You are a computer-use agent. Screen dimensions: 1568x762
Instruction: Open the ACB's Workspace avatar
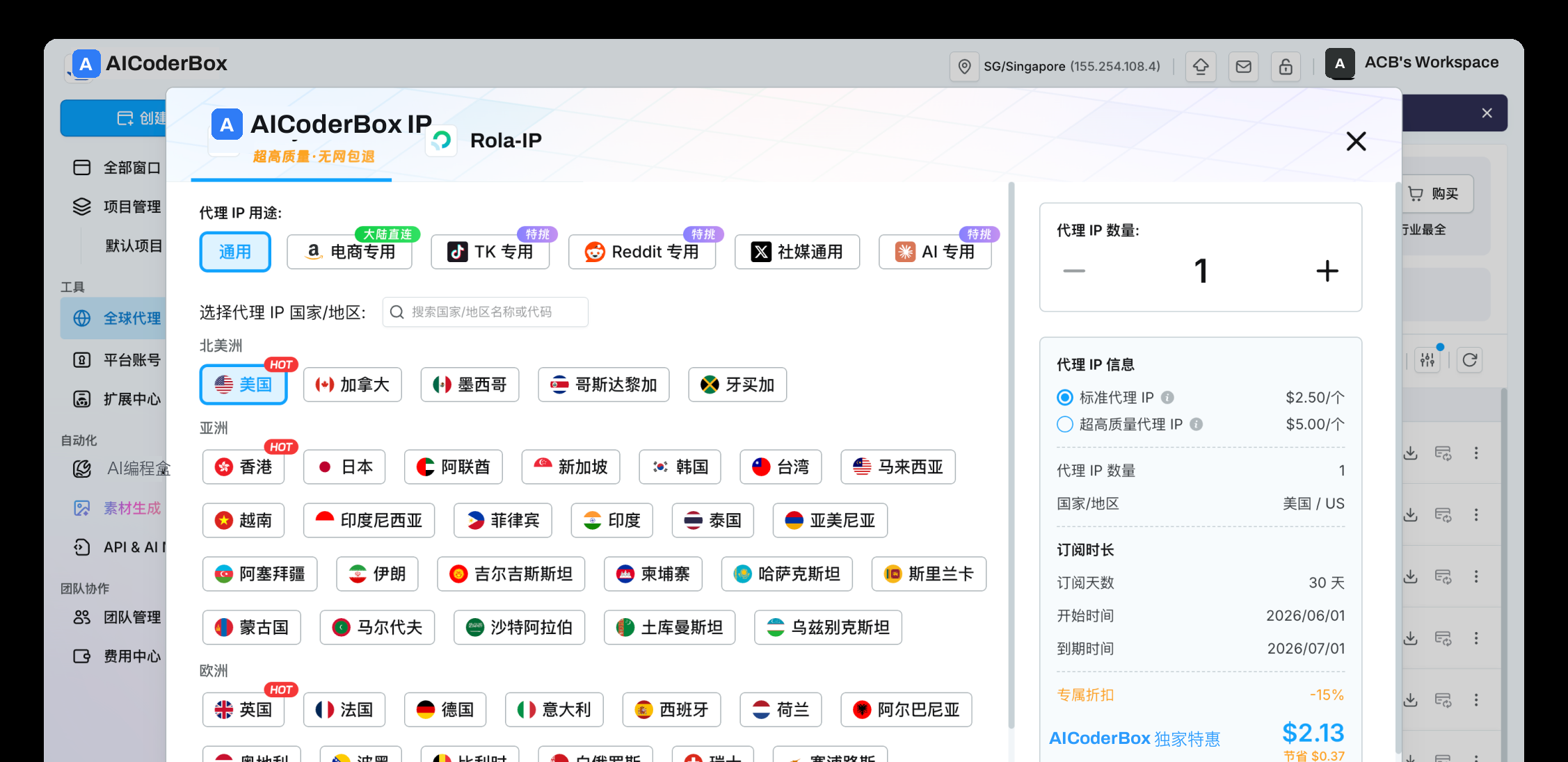pos(1340,63)
